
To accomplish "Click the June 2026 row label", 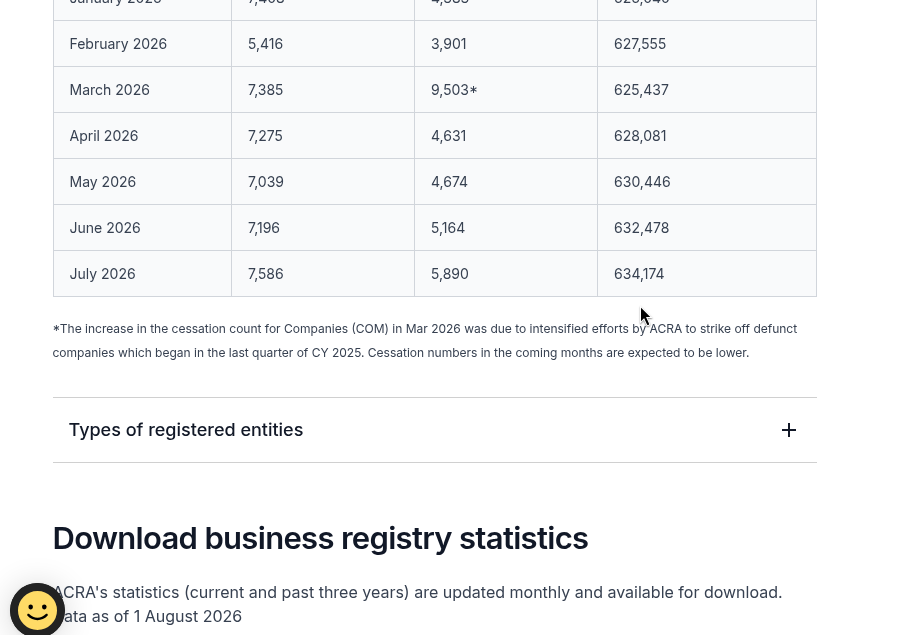I will click(105, 228).
